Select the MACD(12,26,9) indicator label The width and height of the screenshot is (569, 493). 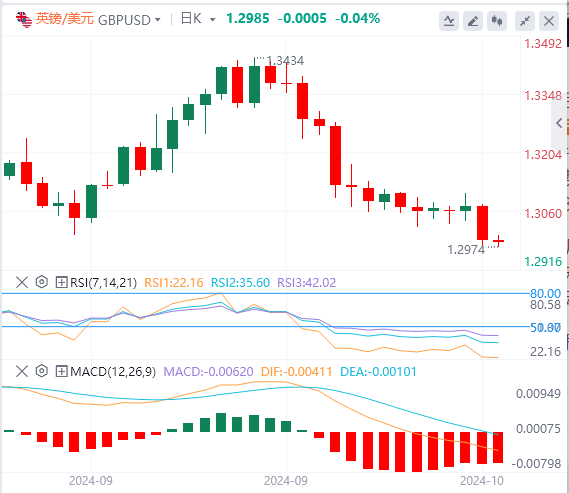pos(113,372)
